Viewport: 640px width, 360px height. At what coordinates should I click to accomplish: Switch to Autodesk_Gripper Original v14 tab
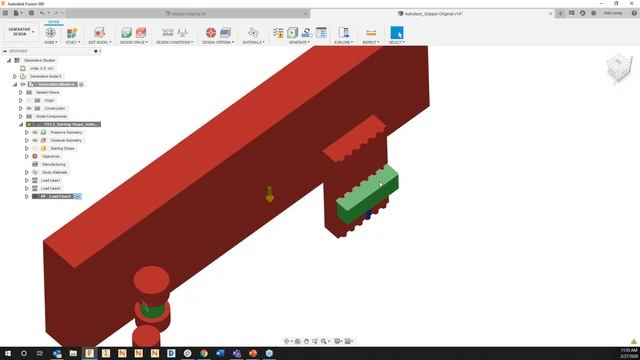tap(432, 13)
